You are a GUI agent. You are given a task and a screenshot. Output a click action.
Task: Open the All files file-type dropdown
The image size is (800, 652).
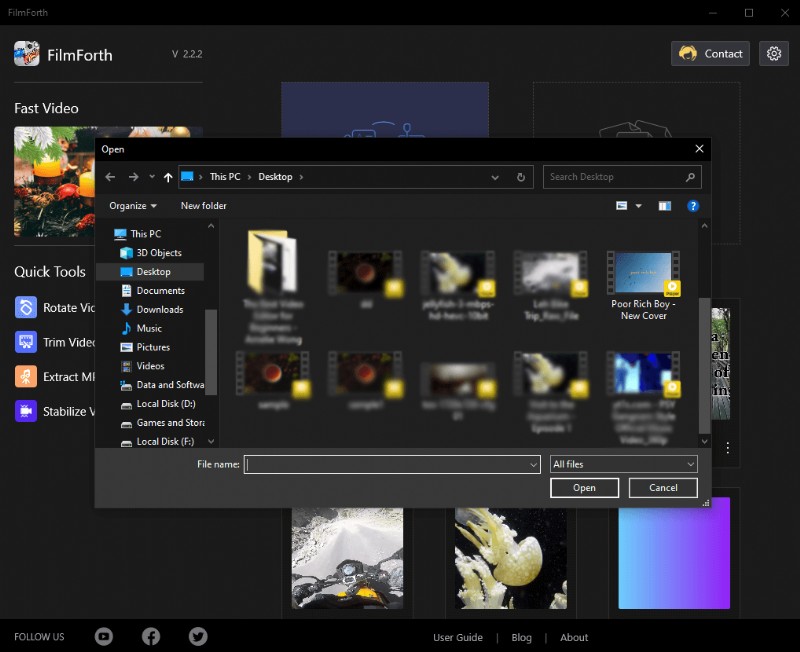[x=622, y=464]
